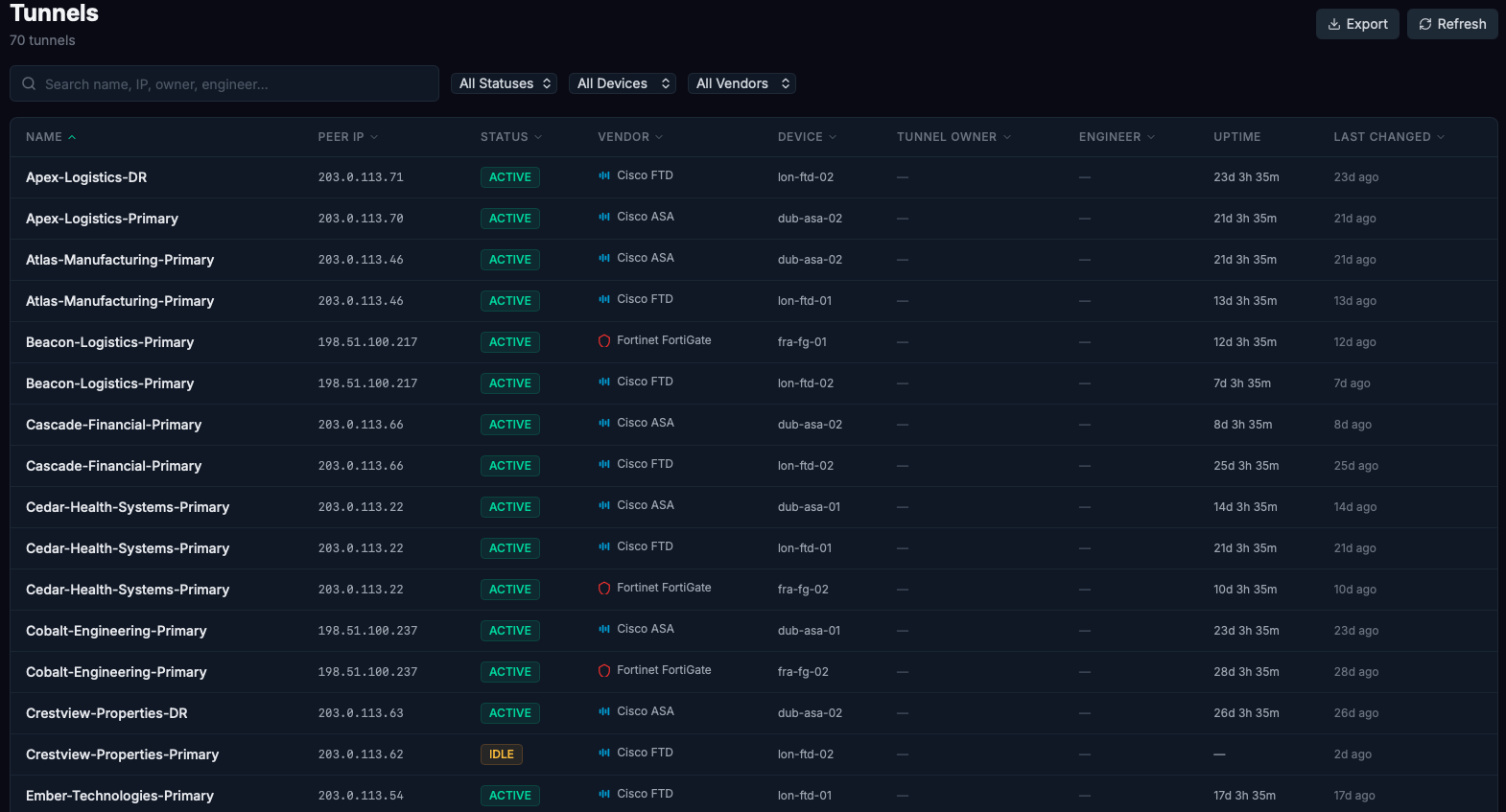Viewport: 1506px width, 812px height.
Task: Click the Export download icon
Action: coord(1334,24)
